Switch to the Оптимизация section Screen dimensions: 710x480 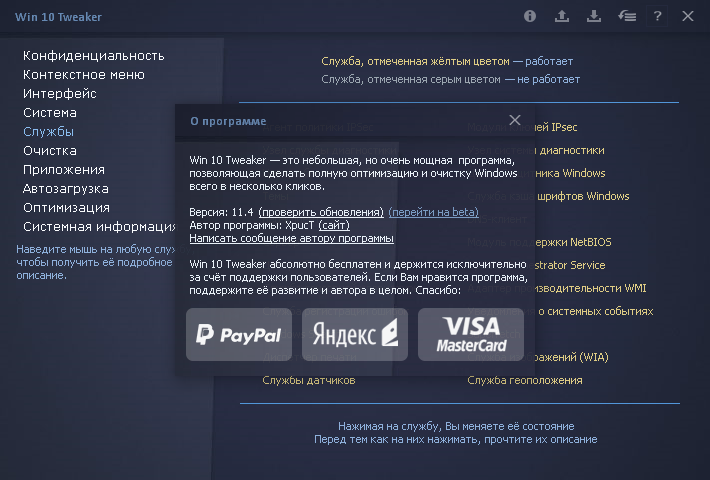click(67, 208)
